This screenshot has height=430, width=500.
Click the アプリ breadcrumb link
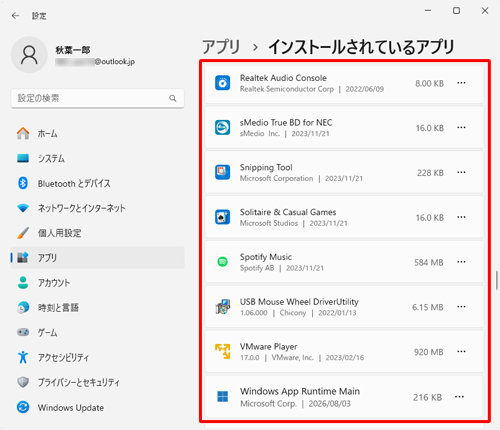(x=221, y=47)
